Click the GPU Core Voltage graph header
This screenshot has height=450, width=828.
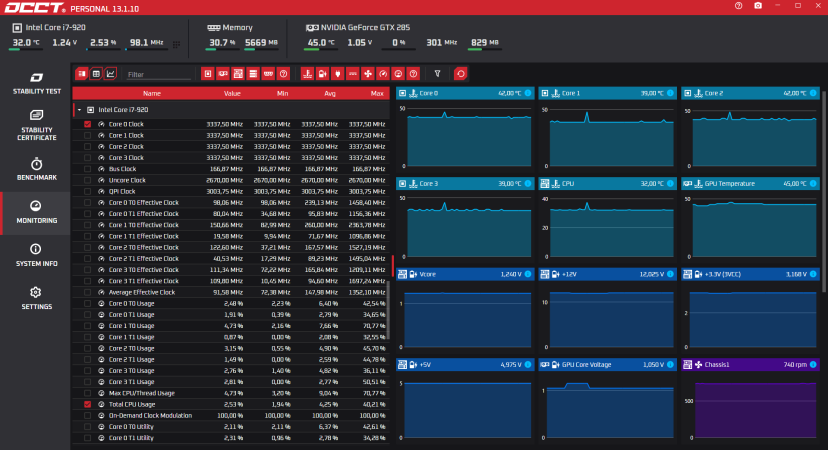[607, 364]
